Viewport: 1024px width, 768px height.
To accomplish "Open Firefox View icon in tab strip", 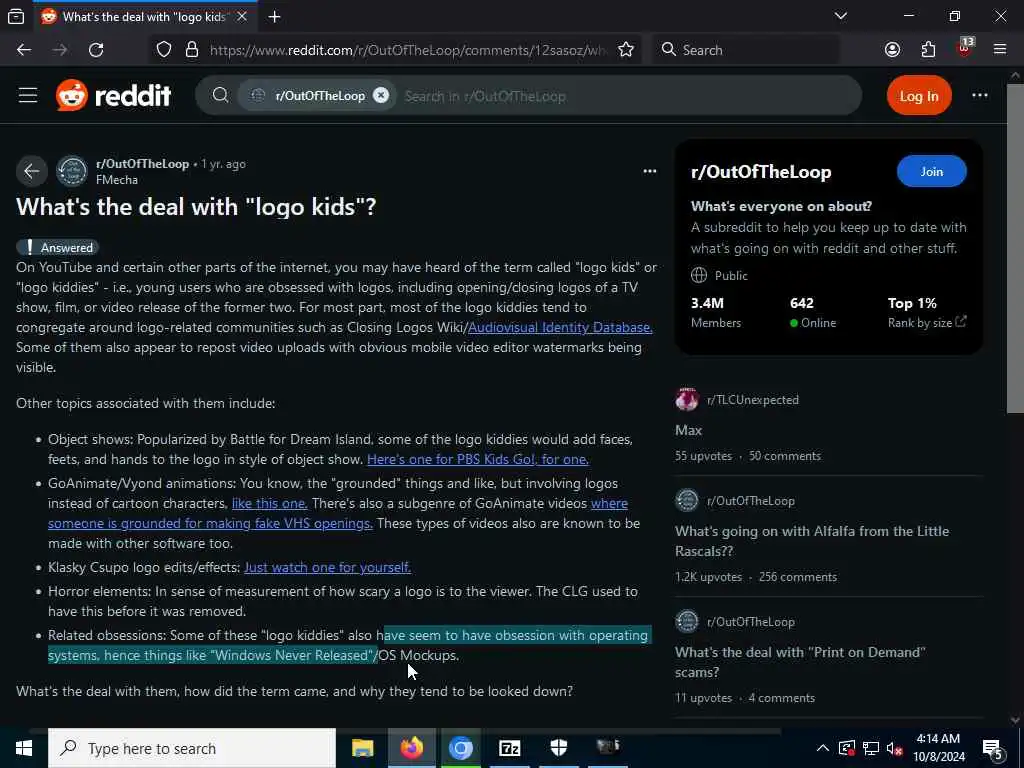I will tap(16, 16).
